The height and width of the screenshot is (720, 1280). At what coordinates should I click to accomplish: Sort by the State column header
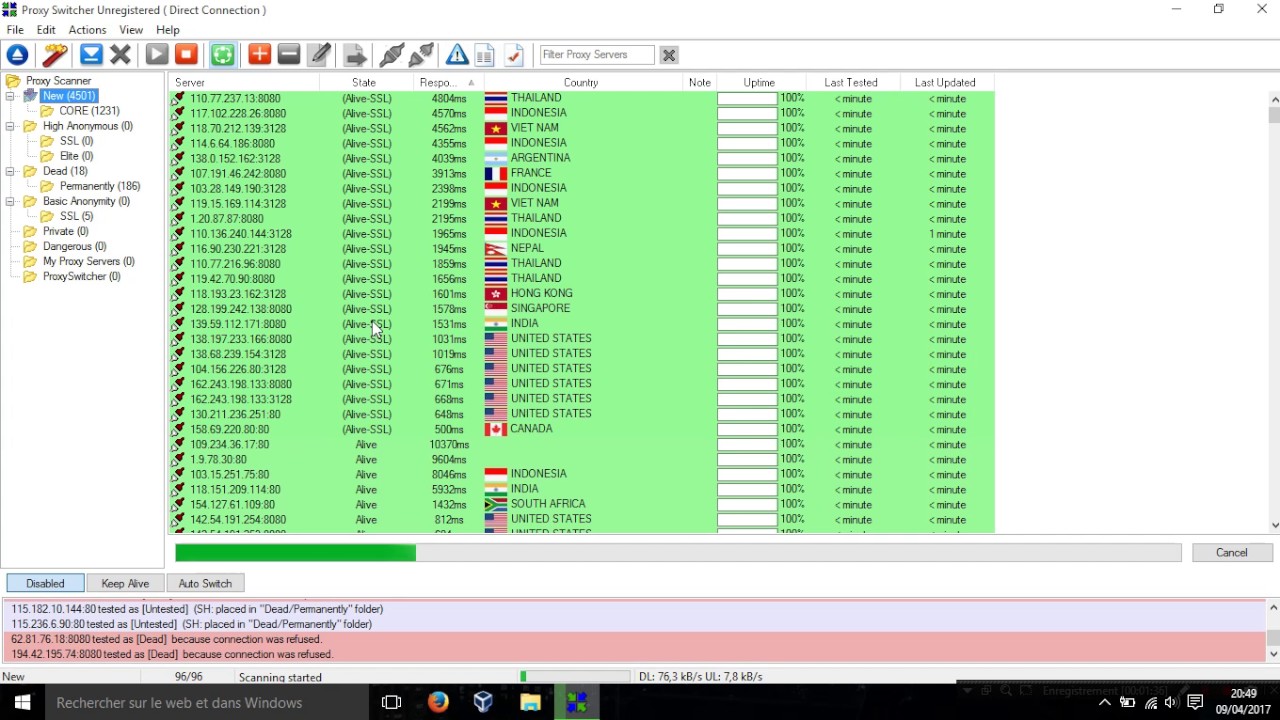366,82
